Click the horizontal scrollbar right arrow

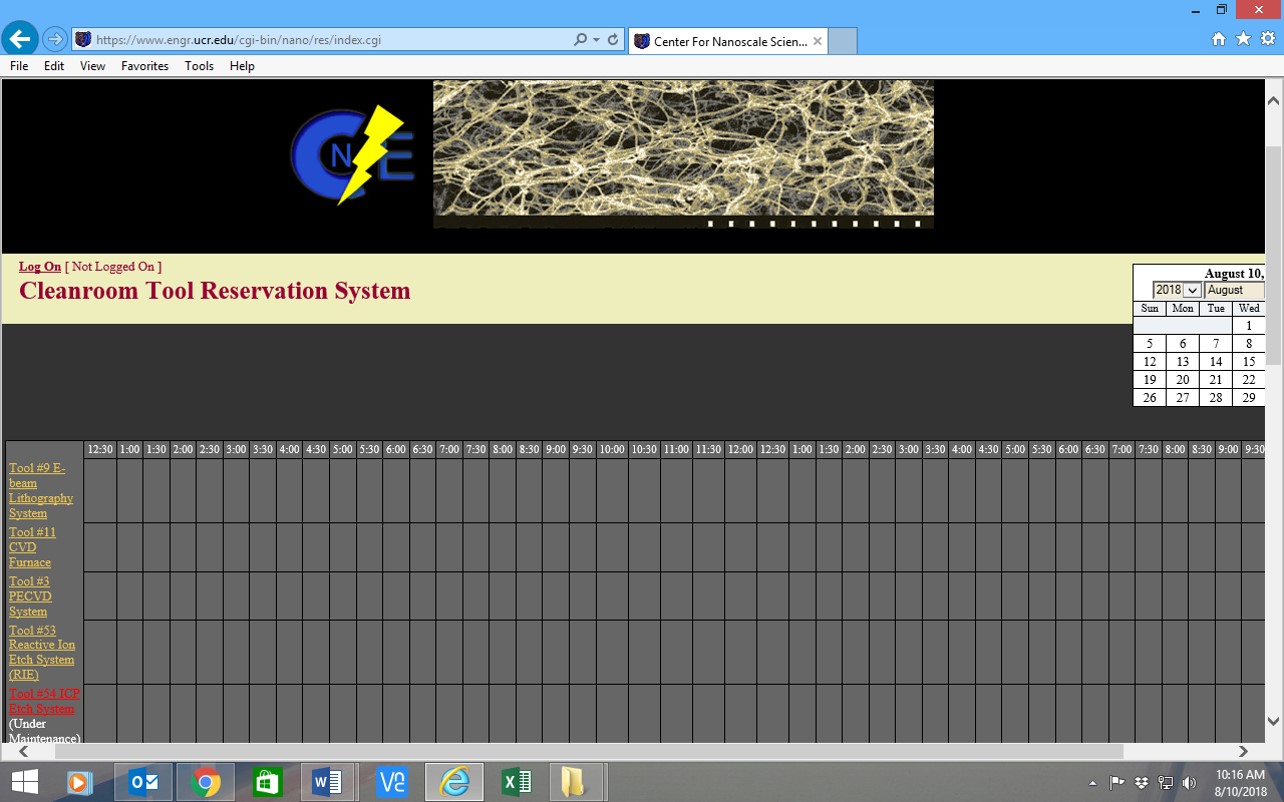1243,751
